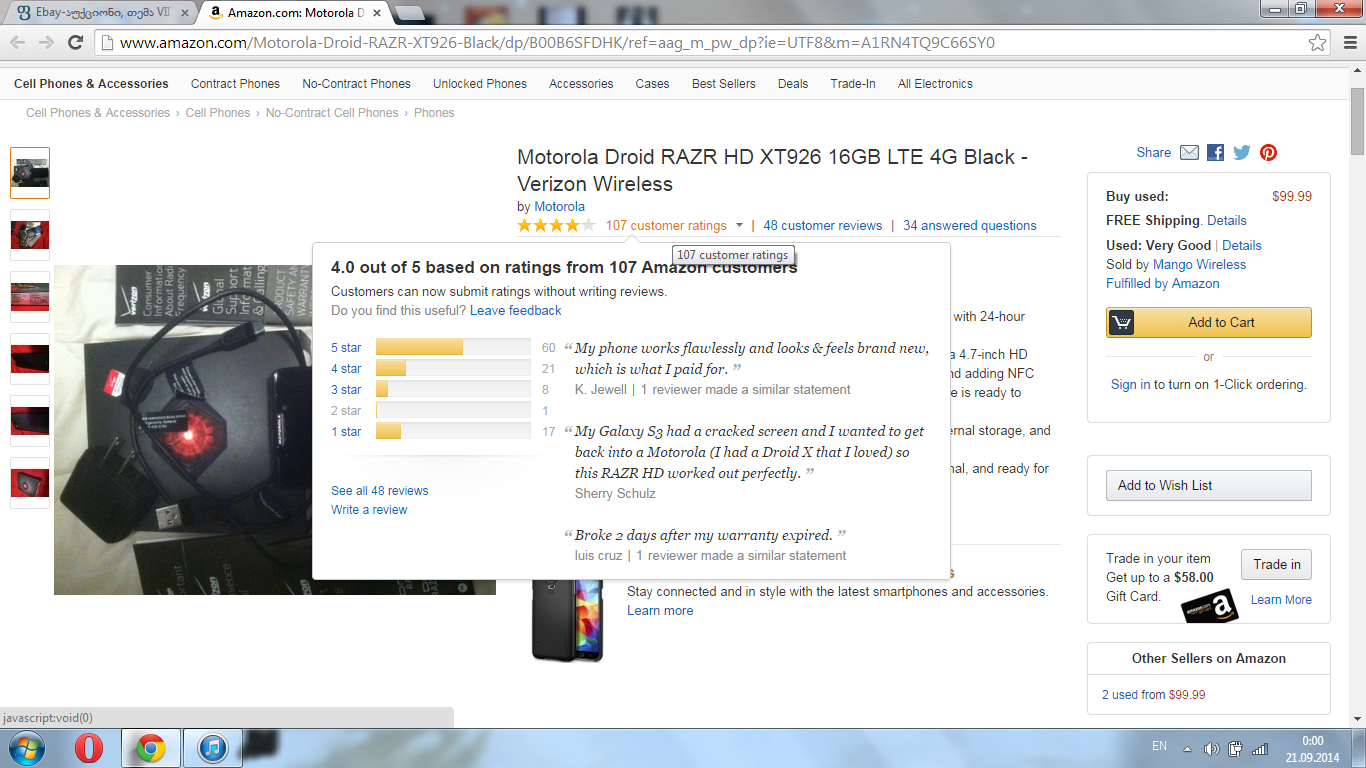This screenshot has height=768, width=1366.
Task: Expand the customer ratings dropdown arrow
Action: [x=739, y=226]
